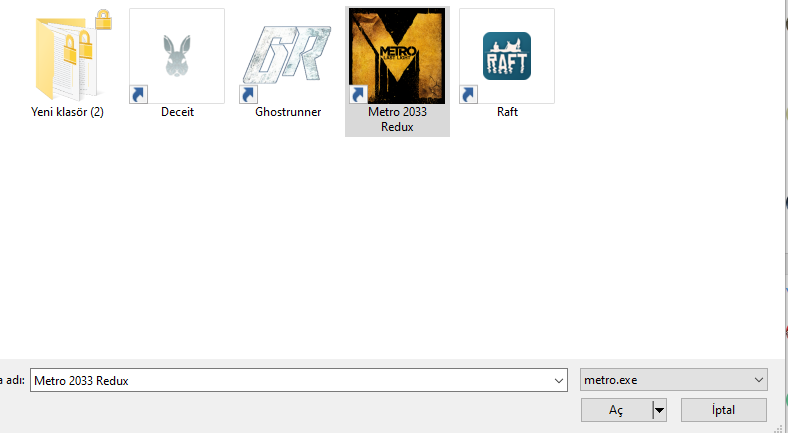Viewport: 788px width, 433px height.
Task: Open the metro.exe file type dropdown
Action: (673, 380)
